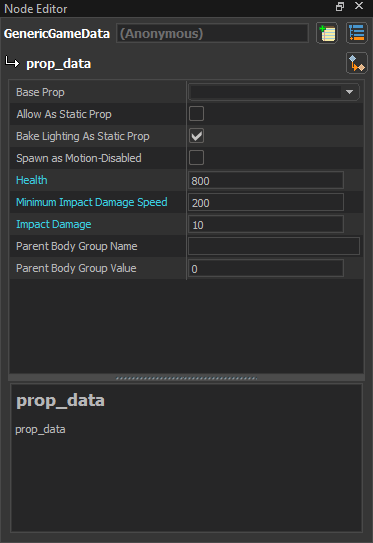Screen dimensions: 373x543
Task: Click Minimum Impact Damage Speed field 200
Action: click(x=266, y=202)
